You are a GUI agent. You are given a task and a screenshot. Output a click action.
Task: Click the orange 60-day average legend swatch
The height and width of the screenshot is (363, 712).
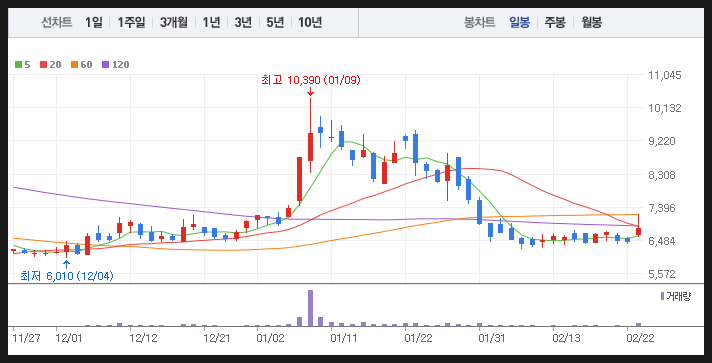tap(74, 65)
